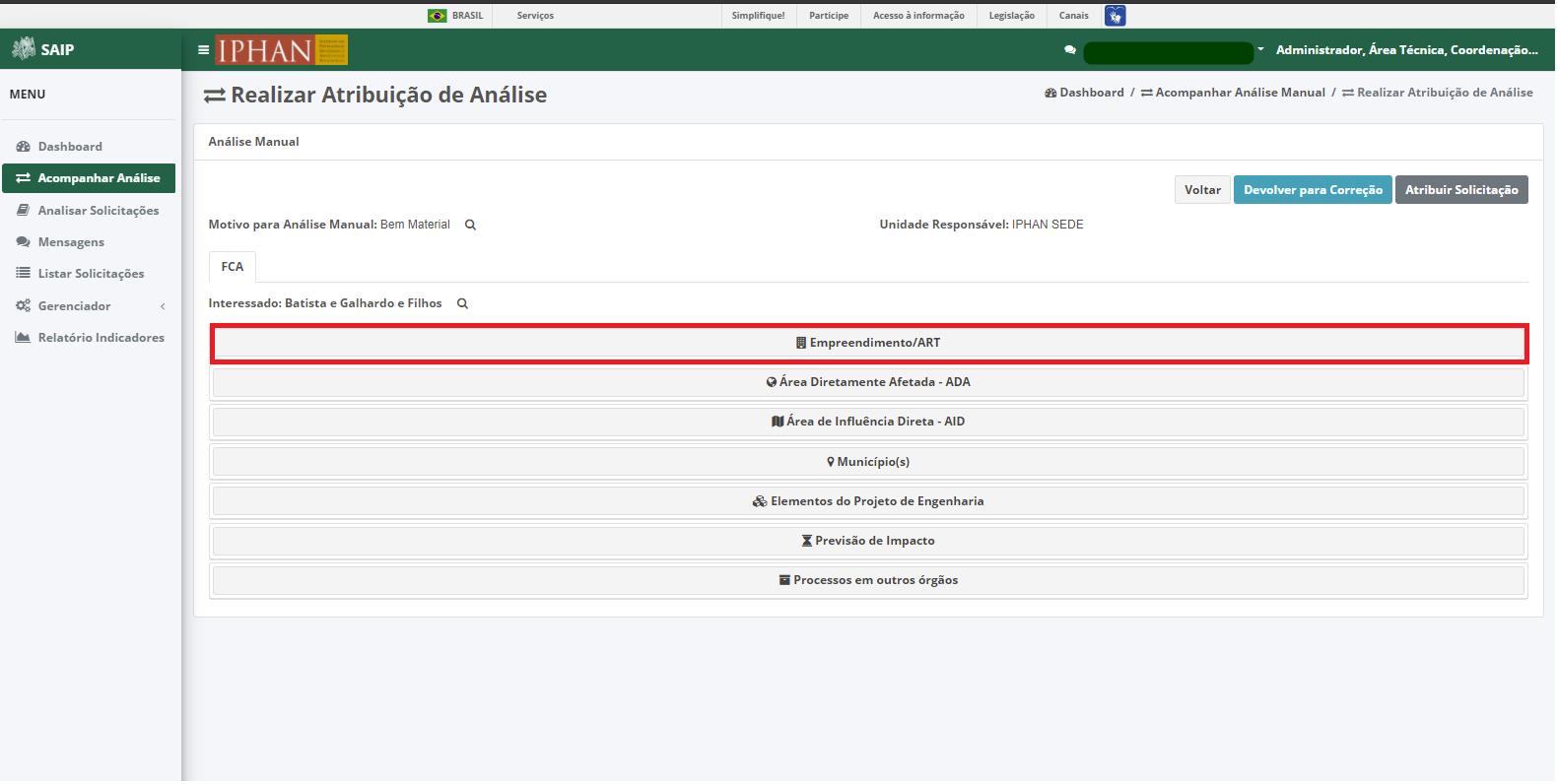Click the Administrador, Área Técnica user label
1557x784 pixels.
[x=1407, y=50]
